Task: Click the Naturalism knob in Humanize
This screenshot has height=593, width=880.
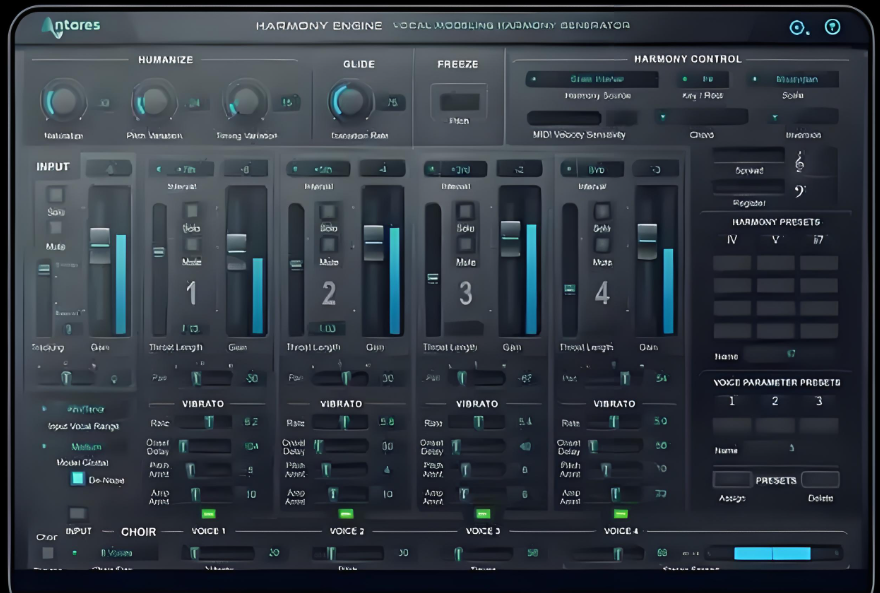Action: click(63, 102)
